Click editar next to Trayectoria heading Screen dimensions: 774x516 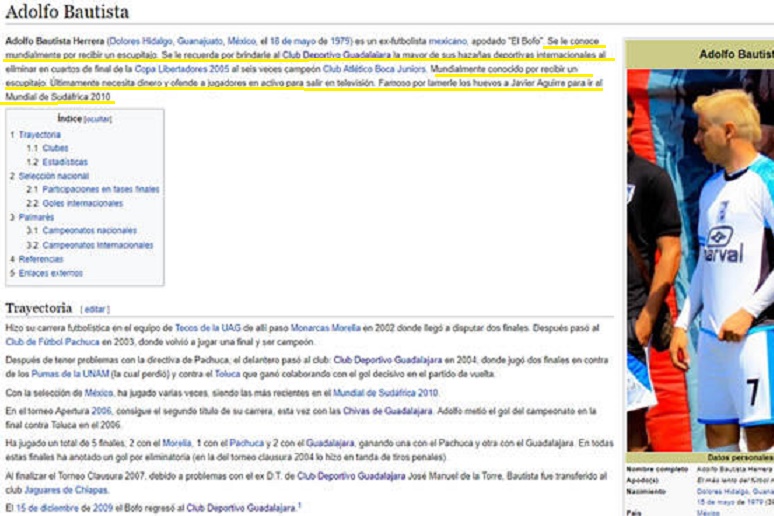[x=95, y=310]
